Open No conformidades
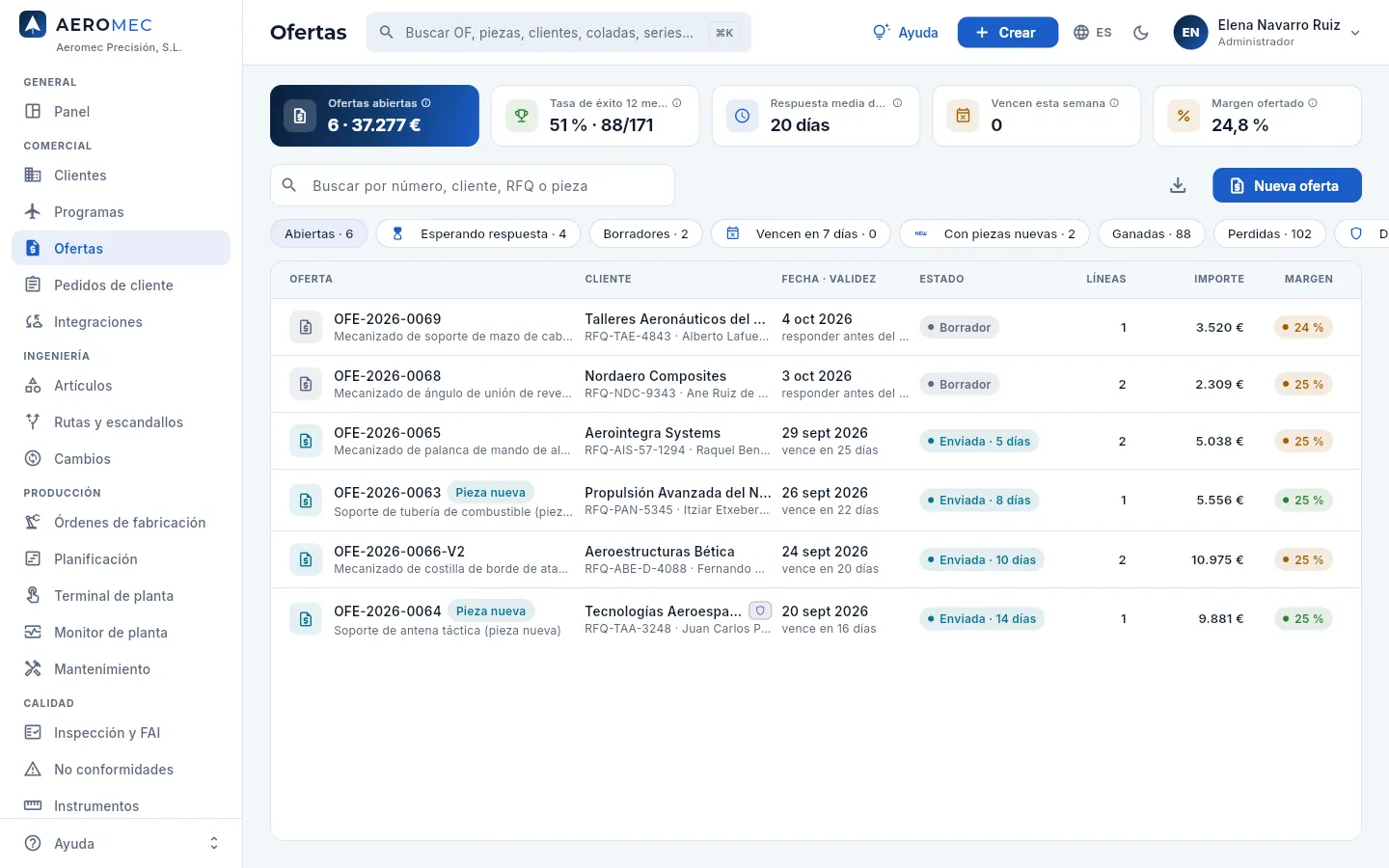1389x868 pixels. point(121,770)
